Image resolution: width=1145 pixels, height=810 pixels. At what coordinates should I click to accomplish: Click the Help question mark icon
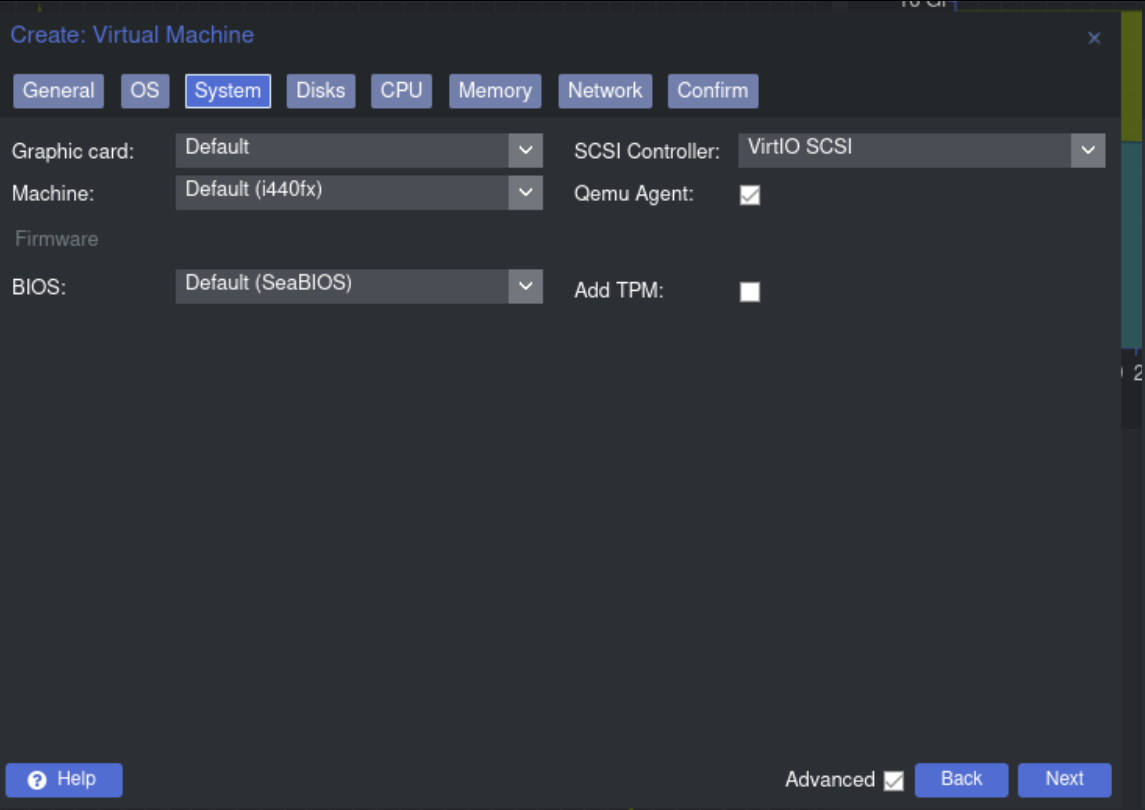coord(37,780)
